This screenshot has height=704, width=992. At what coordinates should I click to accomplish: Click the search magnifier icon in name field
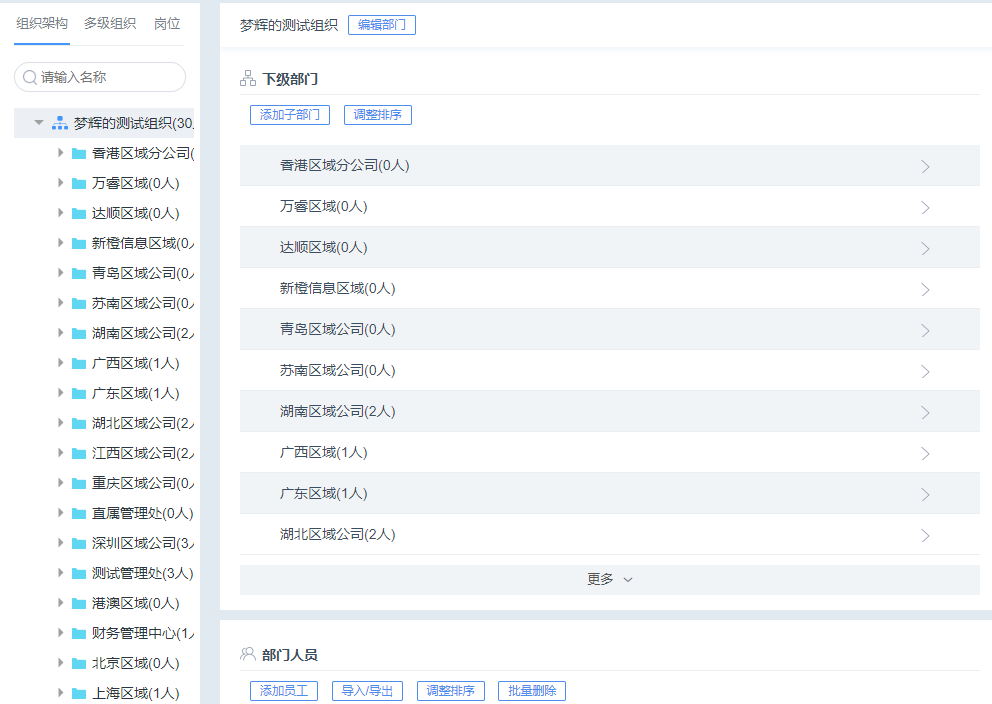coord(30,77)
